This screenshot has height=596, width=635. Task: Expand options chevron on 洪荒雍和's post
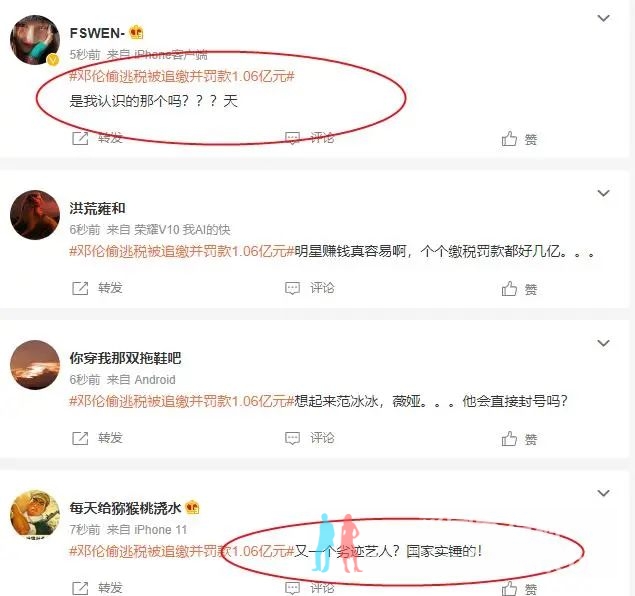[x=603, y=193]
